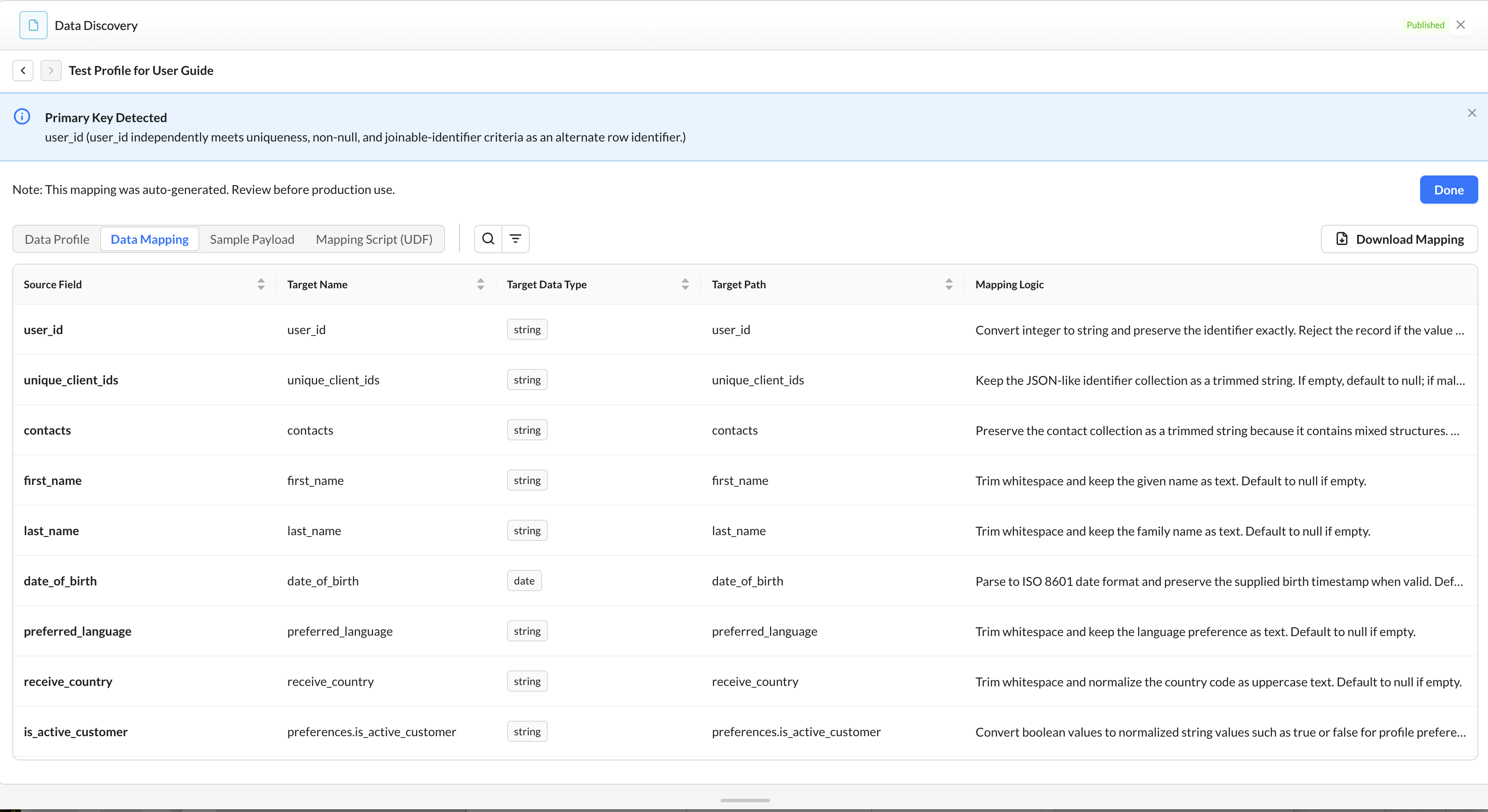Screen dimensions: 1488x812
Task: Click the string type badge for user_id
Action: [527, 329]
